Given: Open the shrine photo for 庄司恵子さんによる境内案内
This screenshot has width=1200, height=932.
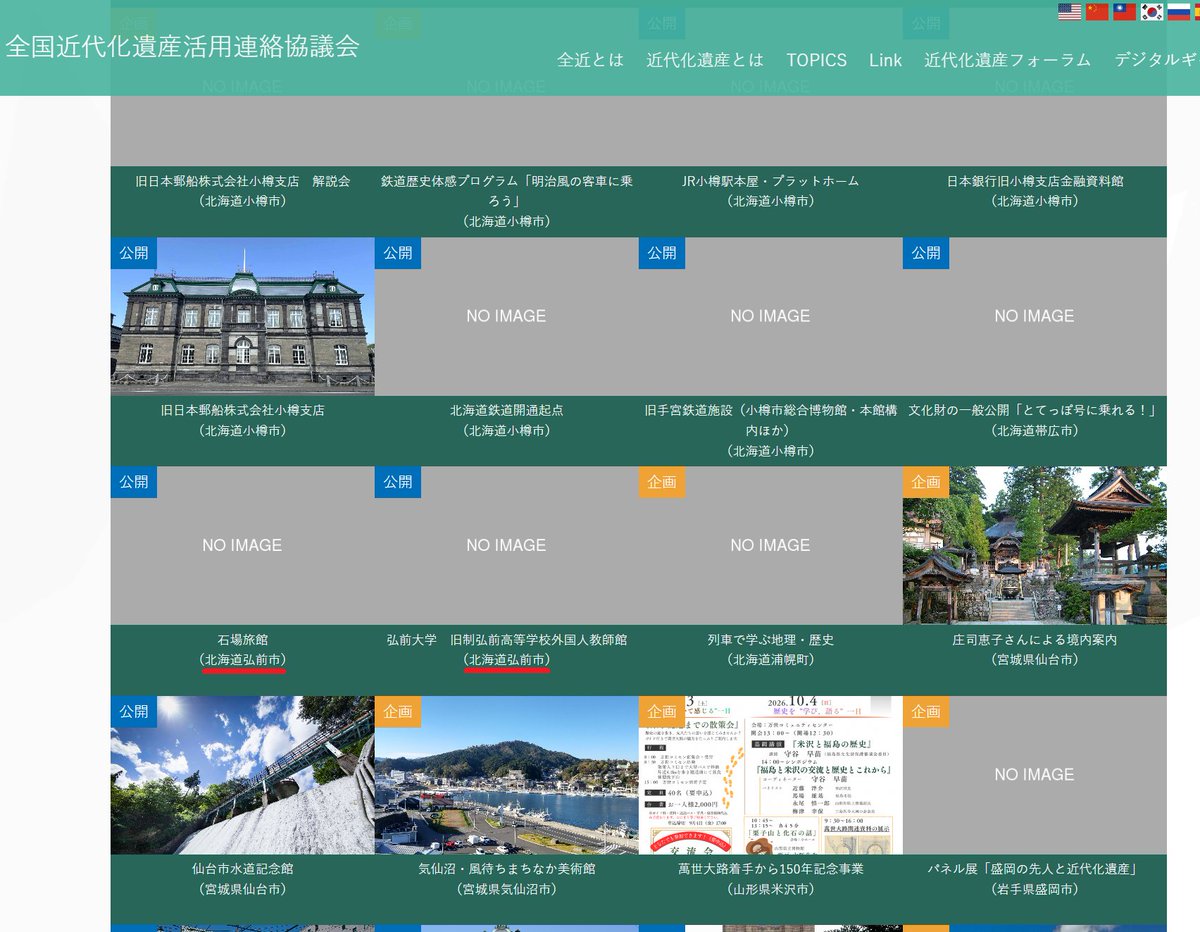Looking at the screenshot, I should 1035,545.
